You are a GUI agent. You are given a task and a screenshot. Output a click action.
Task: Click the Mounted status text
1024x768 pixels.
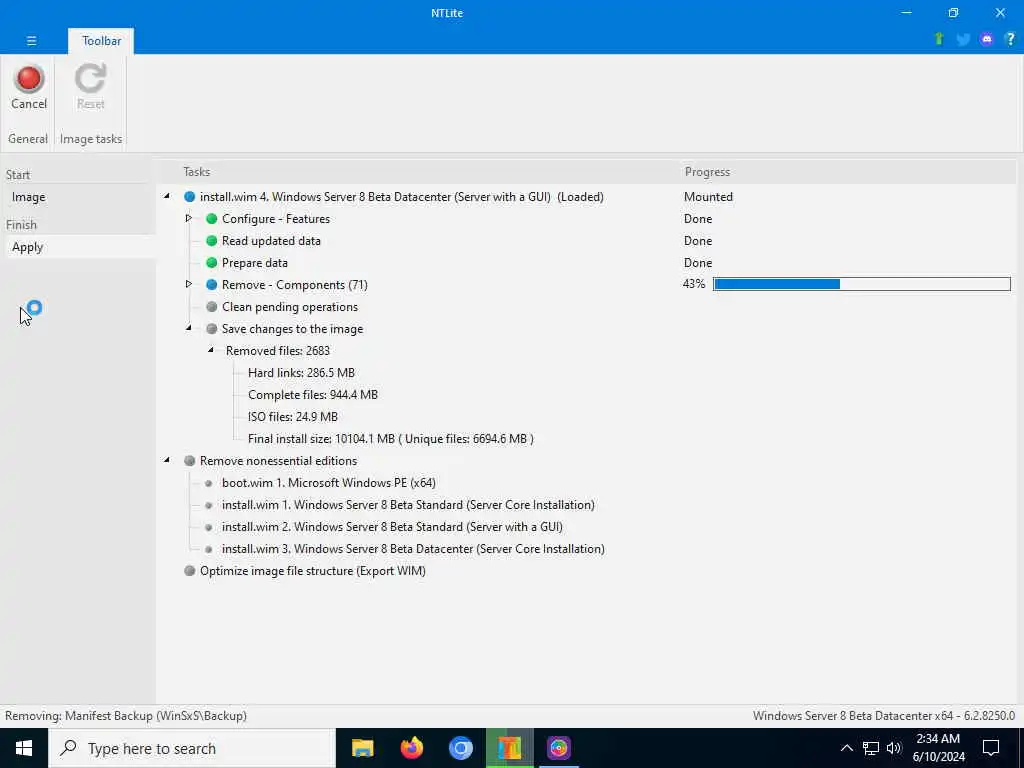point(708,197)
